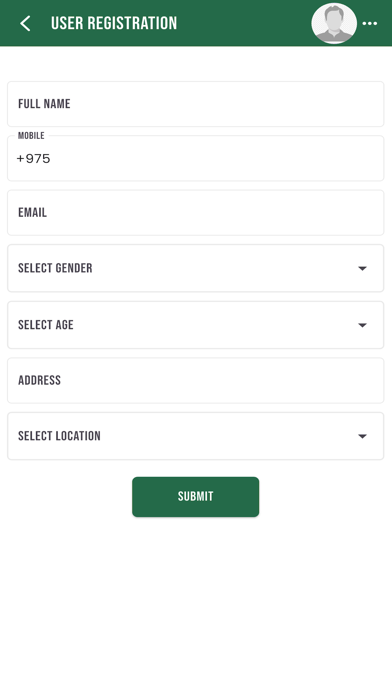Click the Select Location dropdown arrow
This screenshot has width=392, height=696.
(362, 436)
